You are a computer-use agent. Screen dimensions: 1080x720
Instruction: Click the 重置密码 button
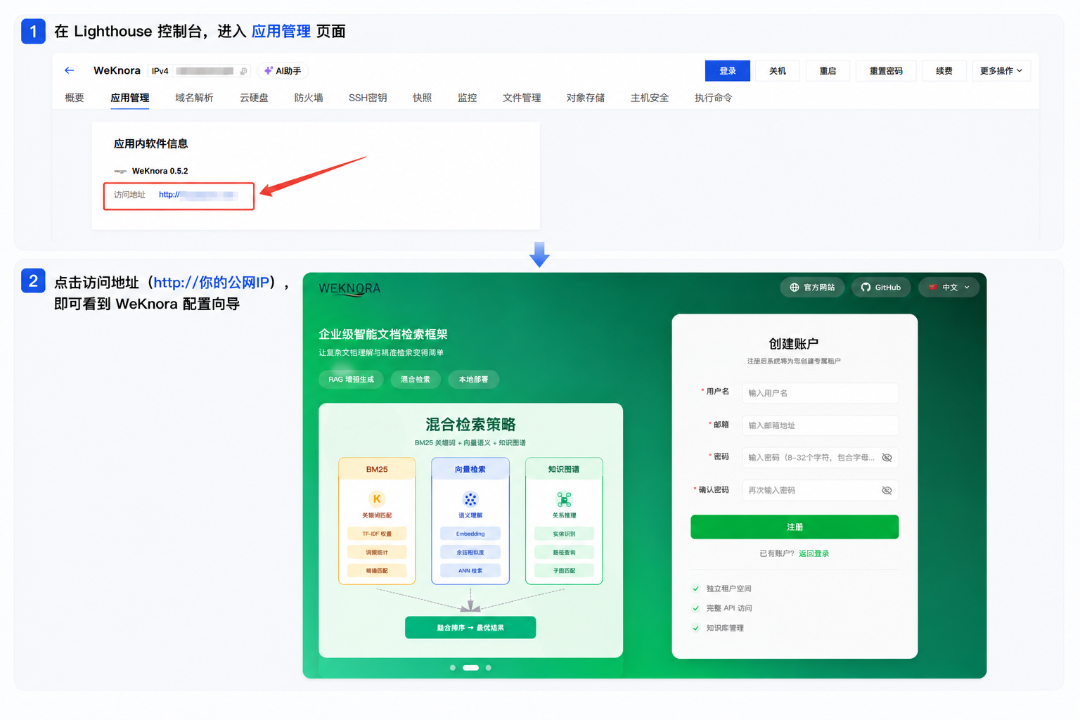pos(886,71)
